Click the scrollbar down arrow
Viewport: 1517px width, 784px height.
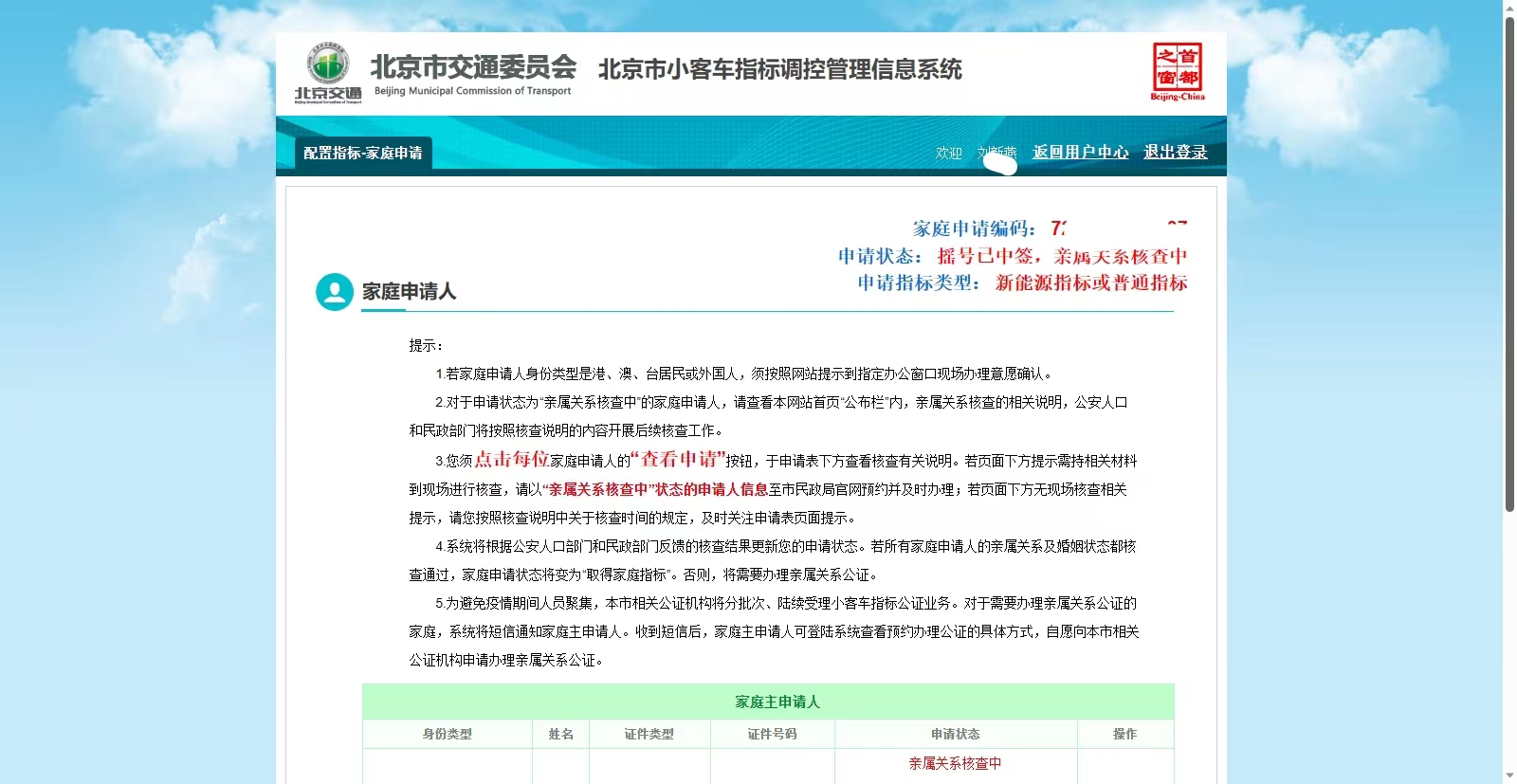(1509, 775)
